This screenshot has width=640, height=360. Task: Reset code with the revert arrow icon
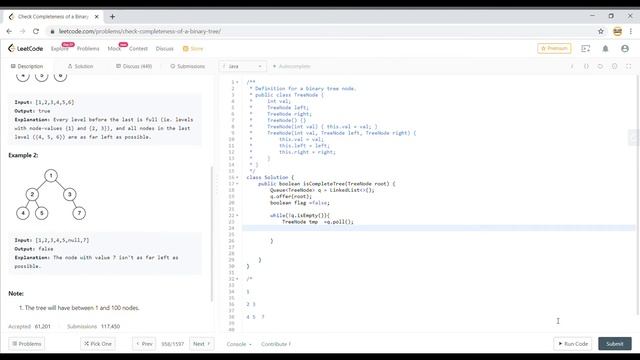pos(600,66)
